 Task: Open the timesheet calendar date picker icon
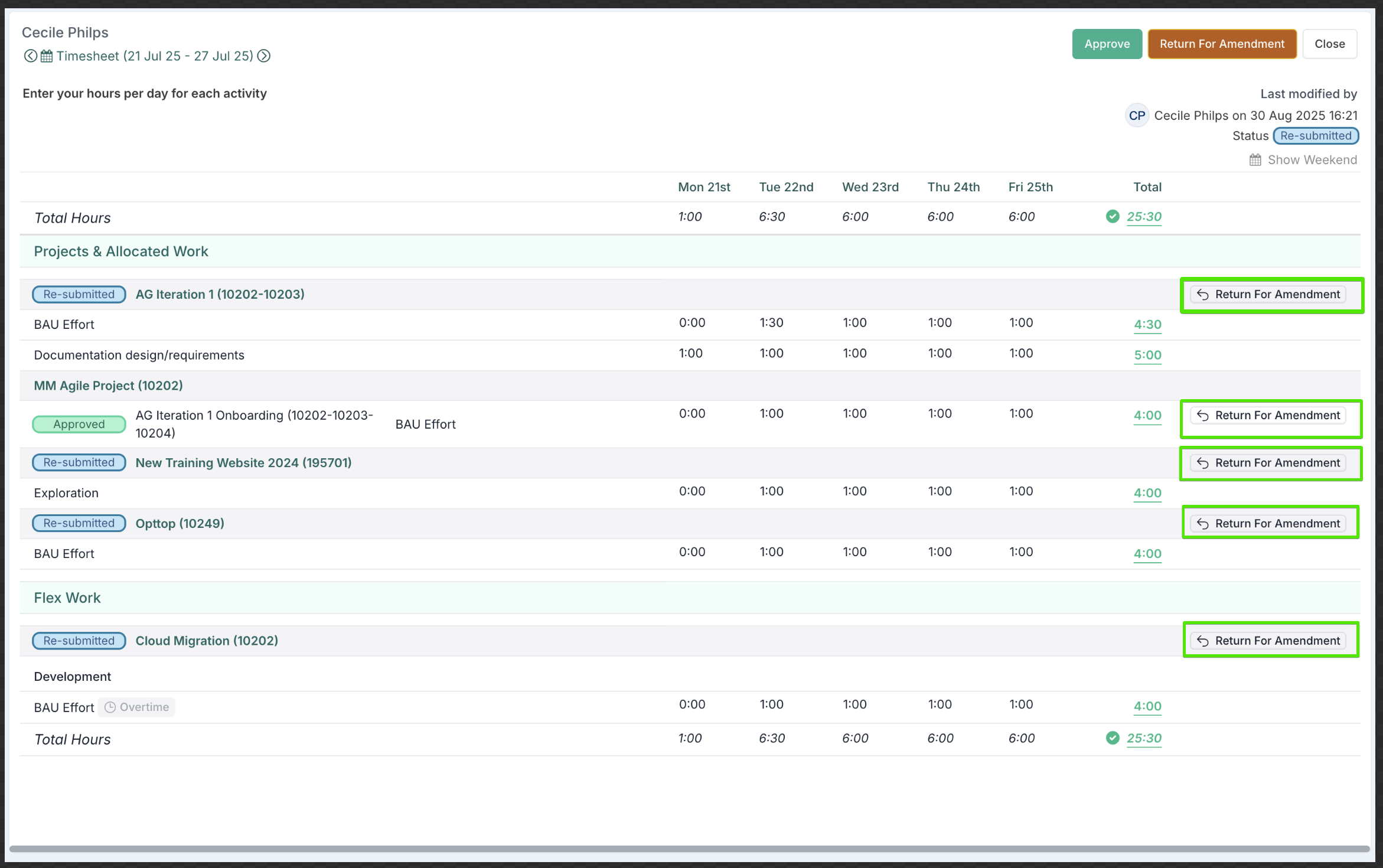tap(47, 56)
